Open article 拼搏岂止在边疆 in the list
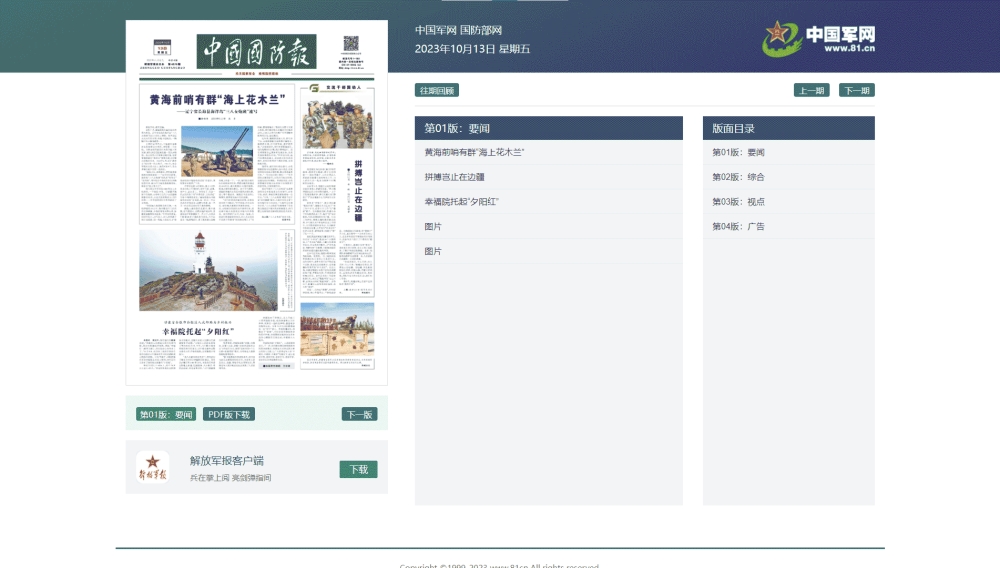 [x=454, y=177]
